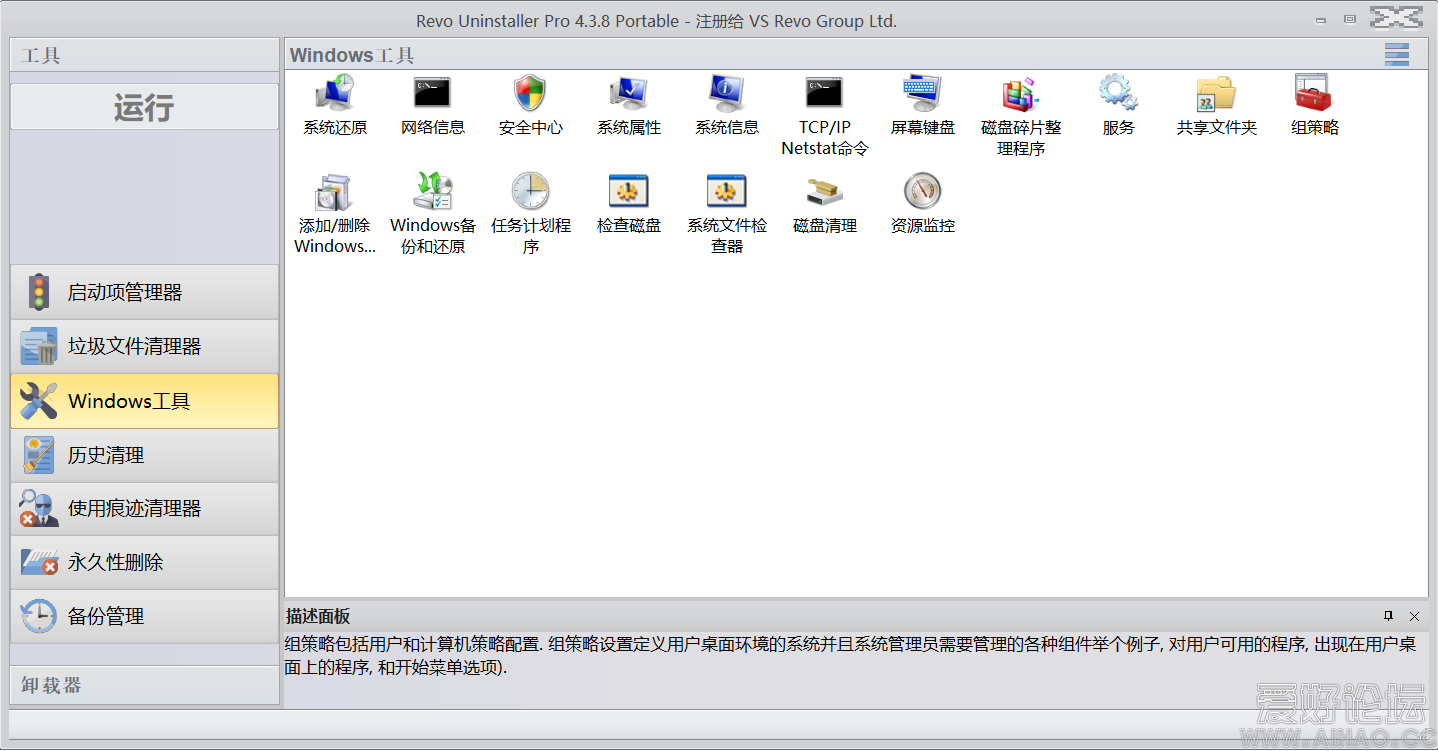Switch to 启动项管理器 in sidebar

144,293
